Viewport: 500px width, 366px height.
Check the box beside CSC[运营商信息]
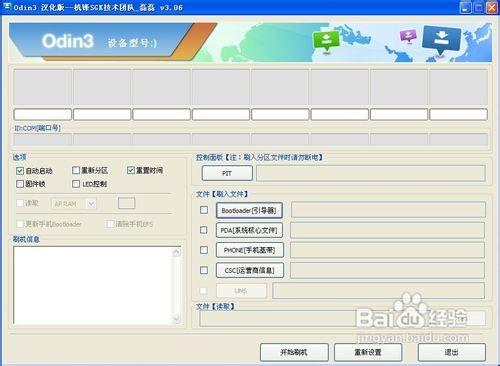204,270
